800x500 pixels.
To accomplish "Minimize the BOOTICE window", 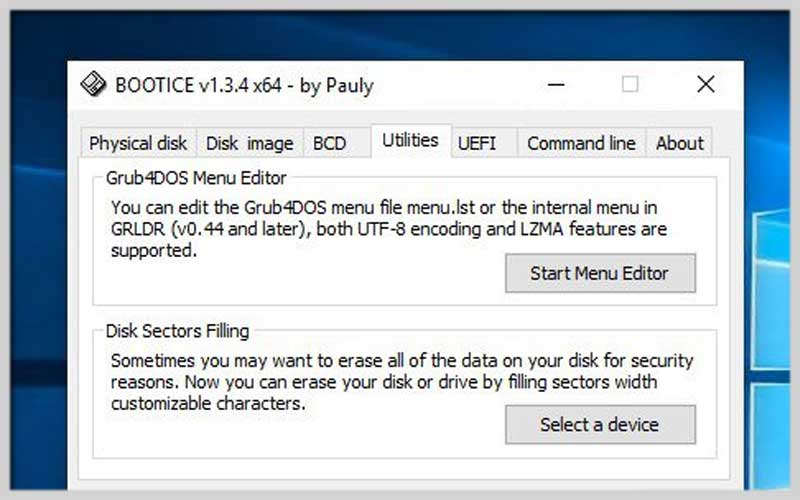I will click(x=556, y=84).
